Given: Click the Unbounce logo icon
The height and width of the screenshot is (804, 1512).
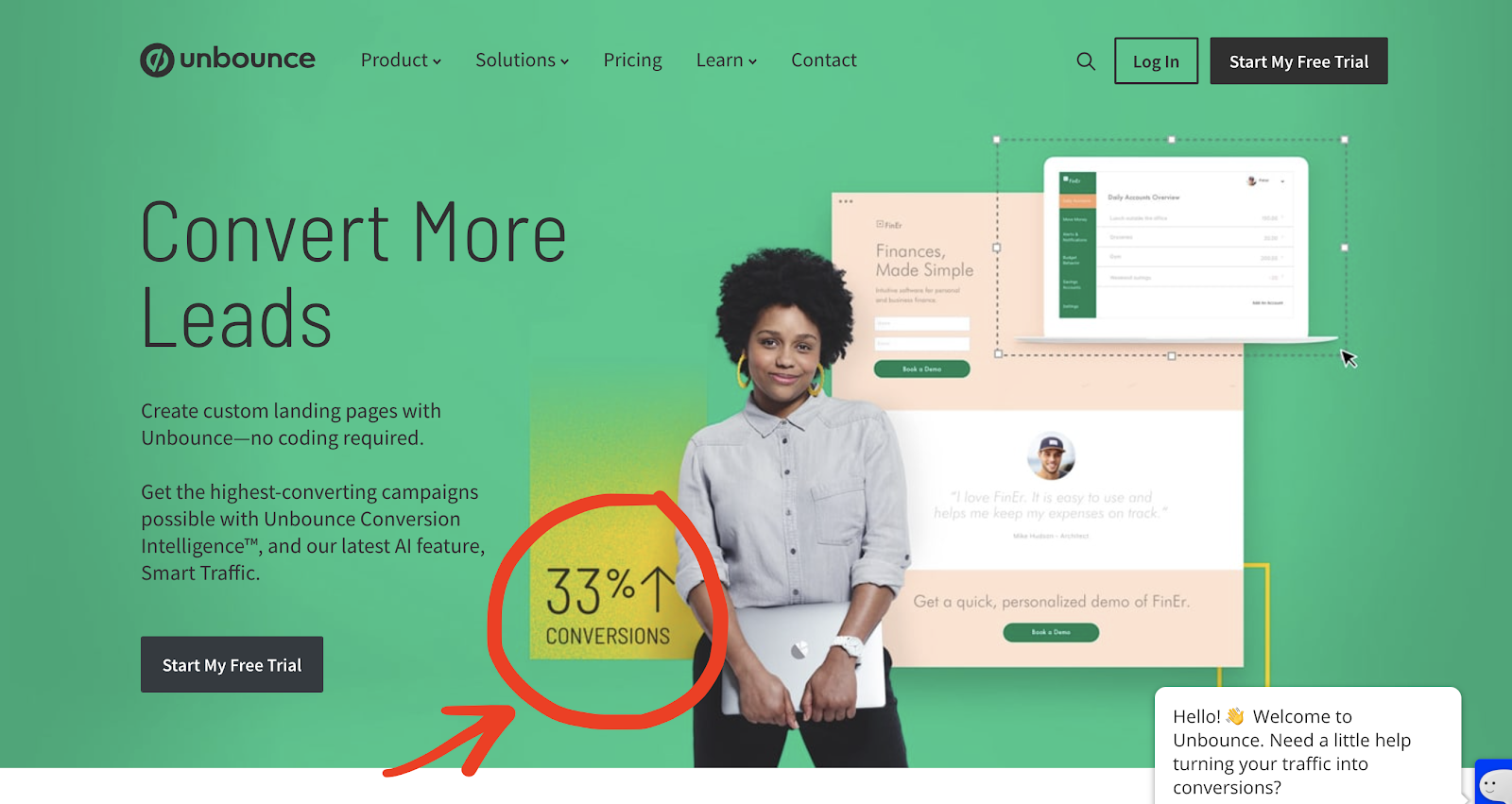Looking at the screenshot, I should coord(157,60).
